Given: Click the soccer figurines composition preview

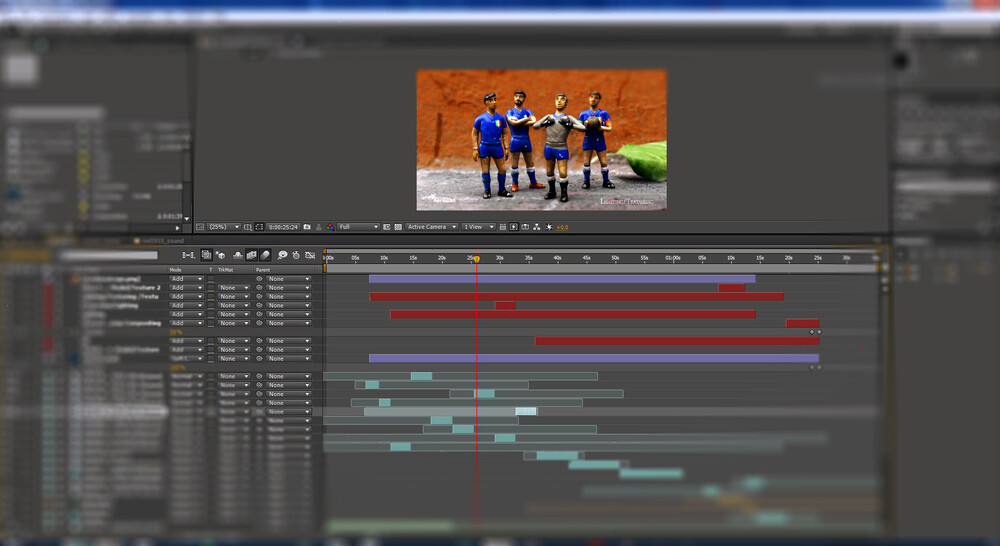Looking at the screenshot, I should coord(541,140).
